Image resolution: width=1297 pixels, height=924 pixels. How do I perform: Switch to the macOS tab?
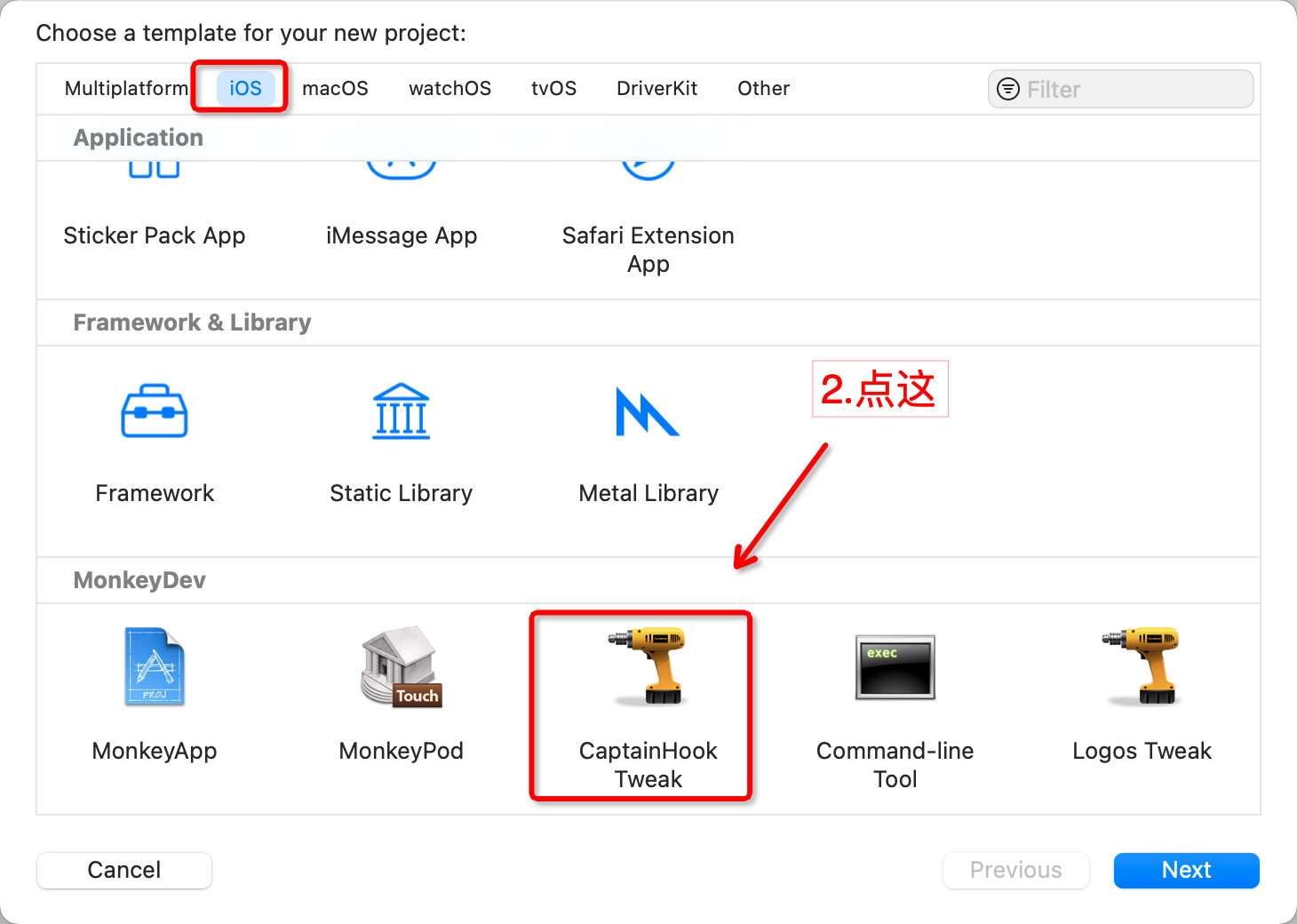coord(335,88)
